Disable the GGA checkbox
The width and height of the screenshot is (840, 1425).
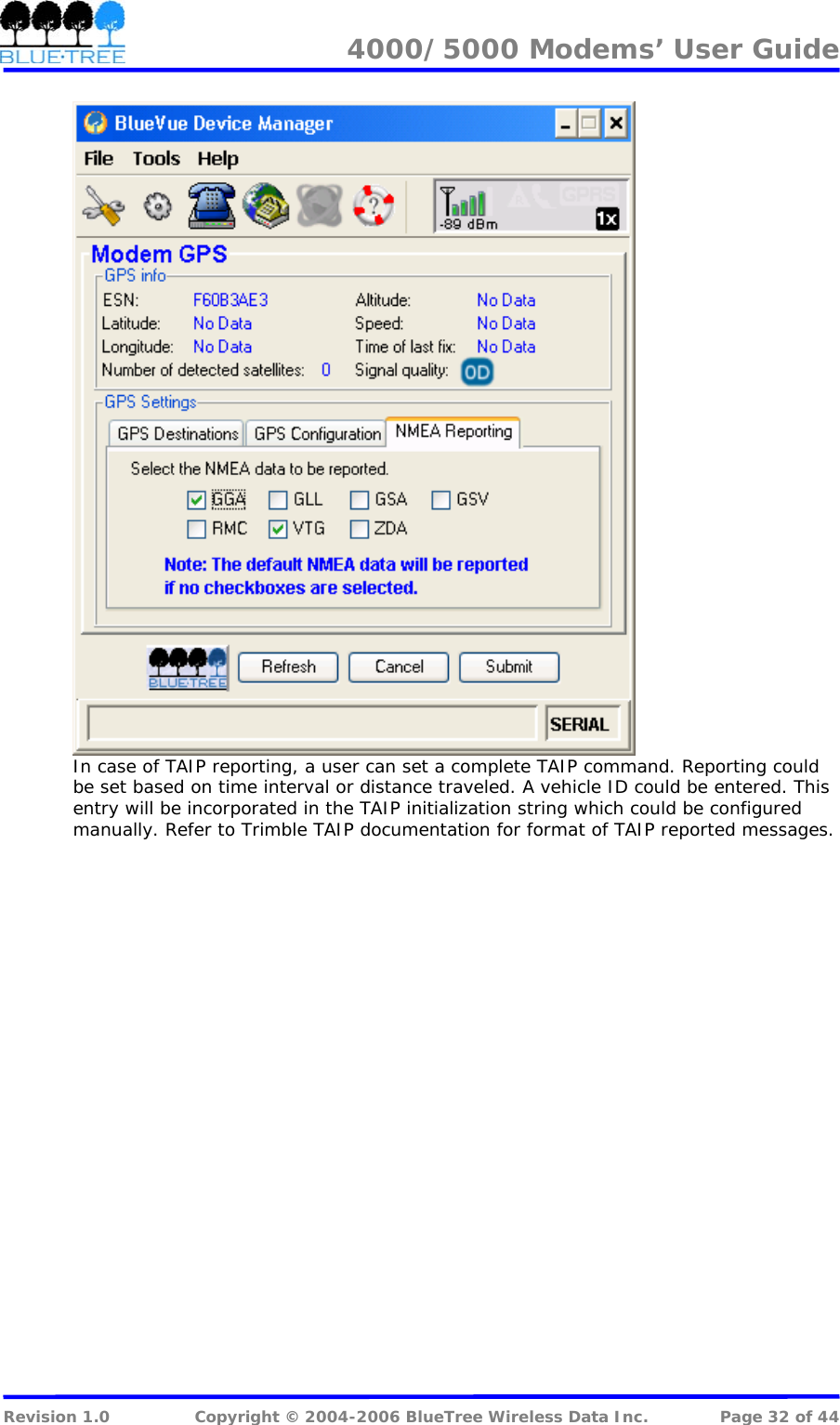pos(196,500)
